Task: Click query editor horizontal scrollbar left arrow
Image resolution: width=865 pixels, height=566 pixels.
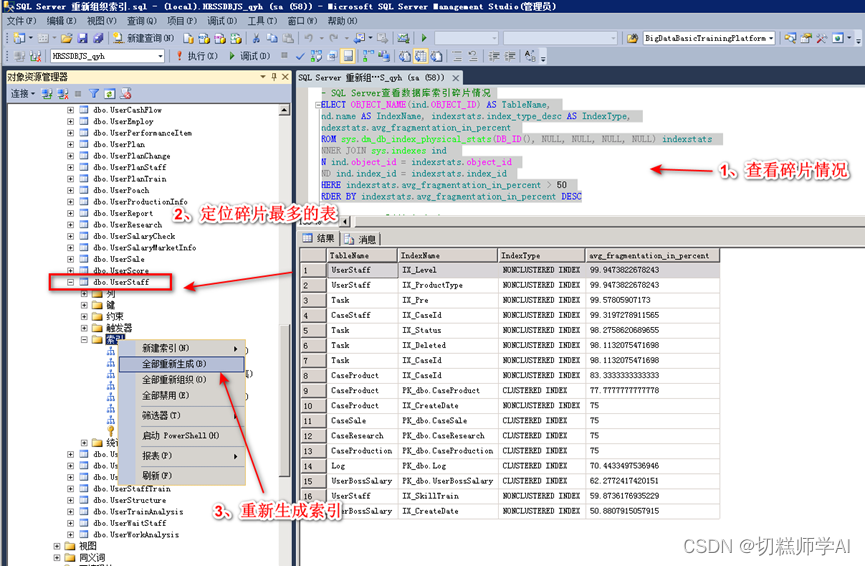Action: point(345,222)
